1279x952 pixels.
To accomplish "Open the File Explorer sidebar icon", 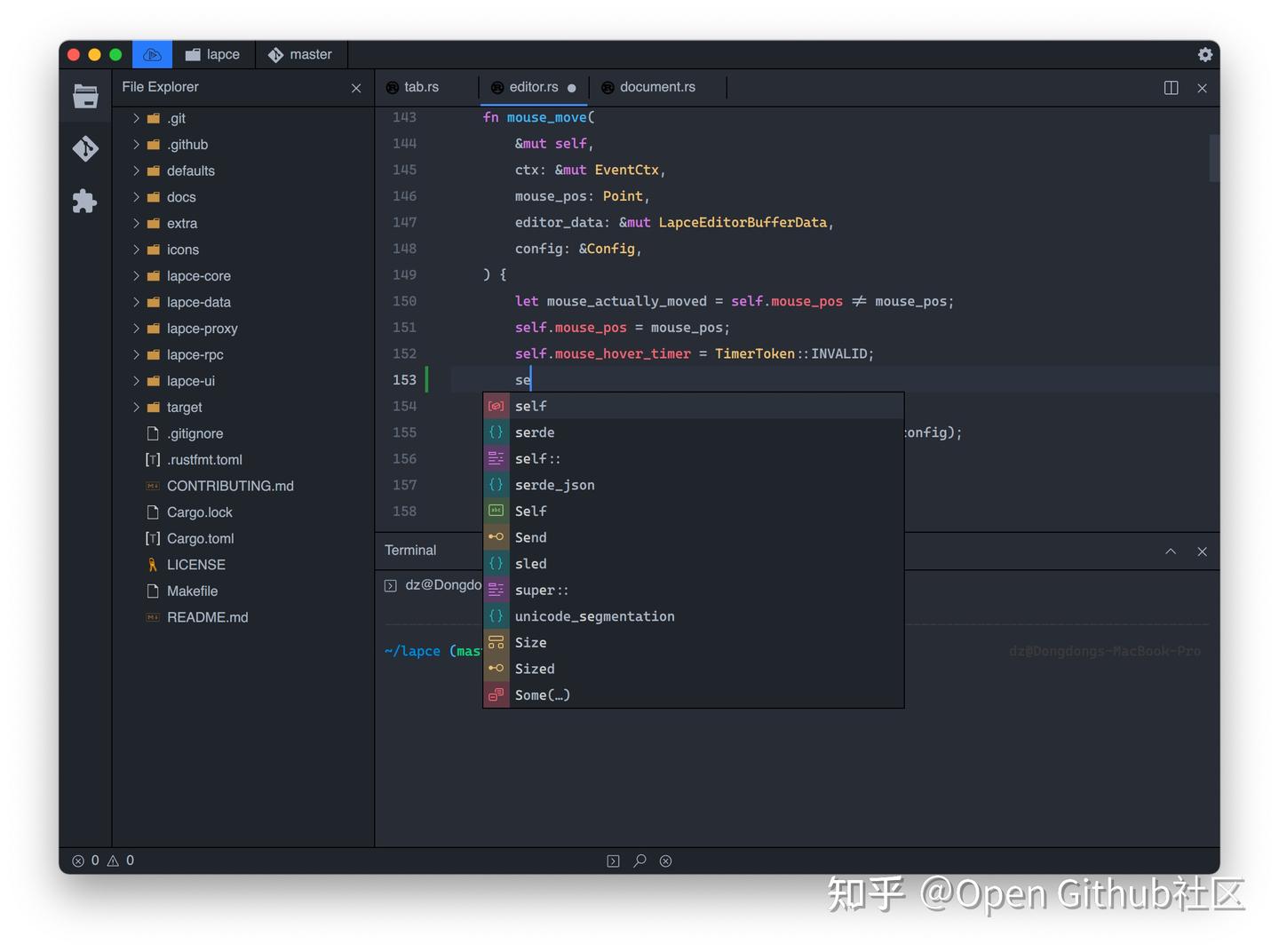I will (84, 95).
